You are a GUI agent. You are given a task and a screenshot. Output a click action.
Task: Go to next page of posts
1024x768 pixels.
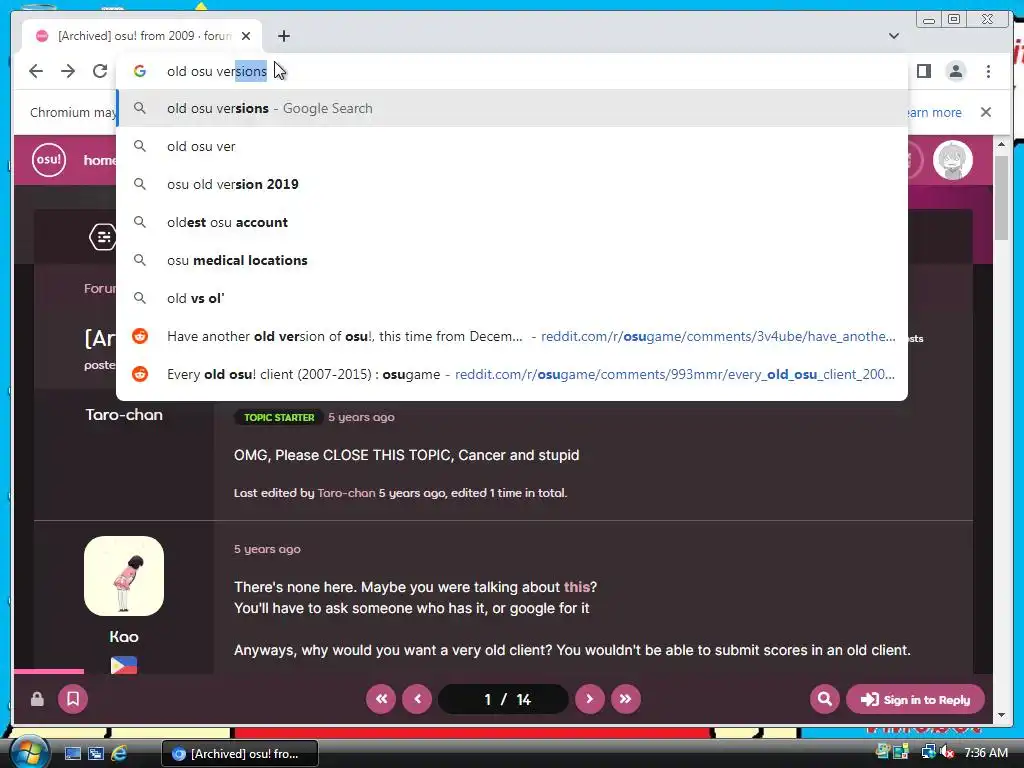pos(590,699)
